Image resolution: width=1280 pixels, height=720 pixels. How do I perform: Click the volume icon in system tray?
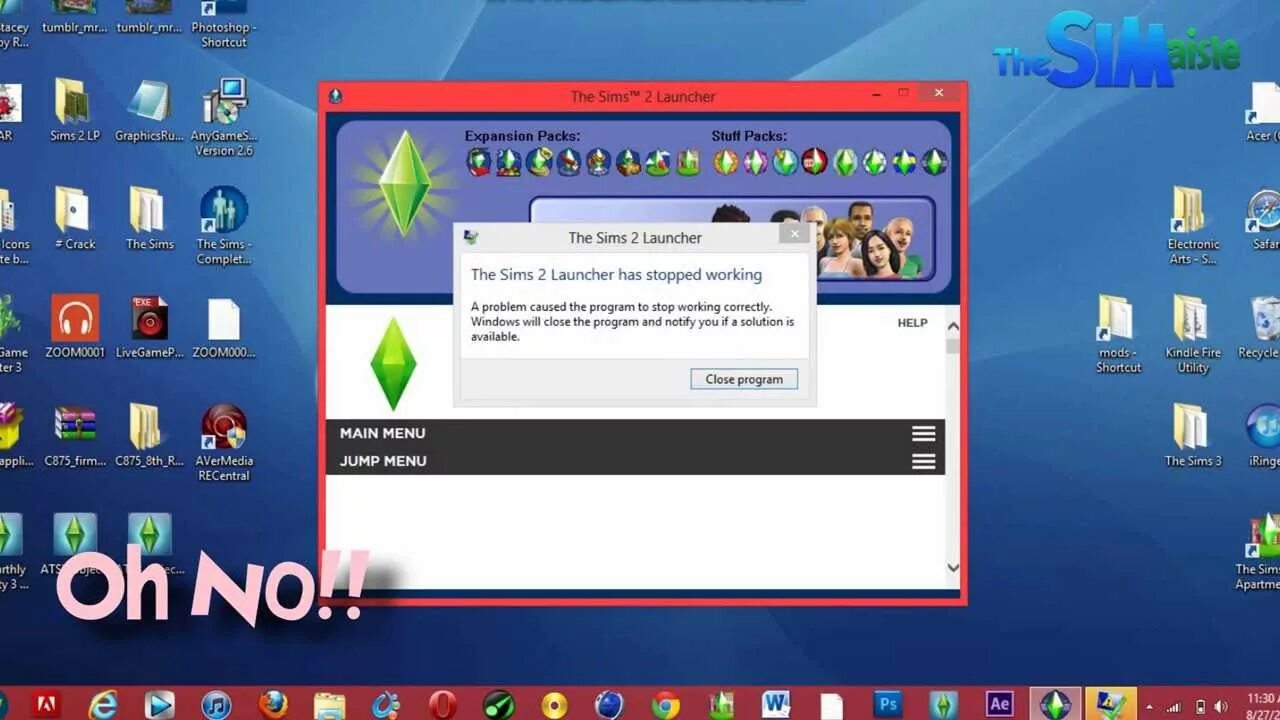[1220, 706]
